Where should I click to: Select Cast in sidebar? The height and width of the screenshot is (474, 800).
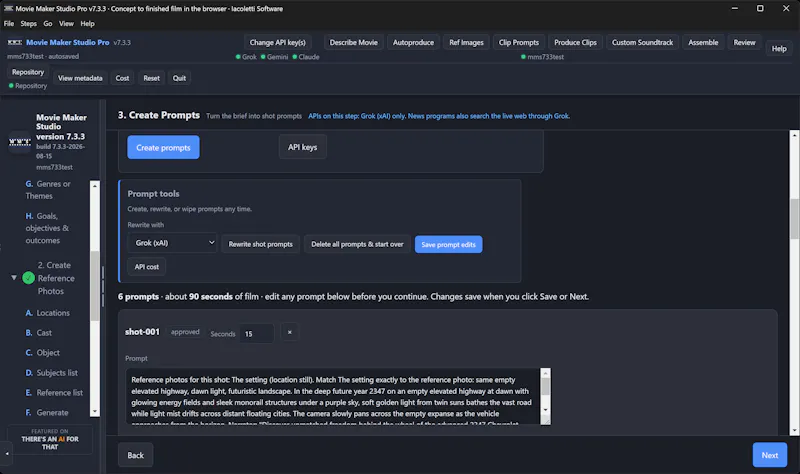[x=38, y=333]
